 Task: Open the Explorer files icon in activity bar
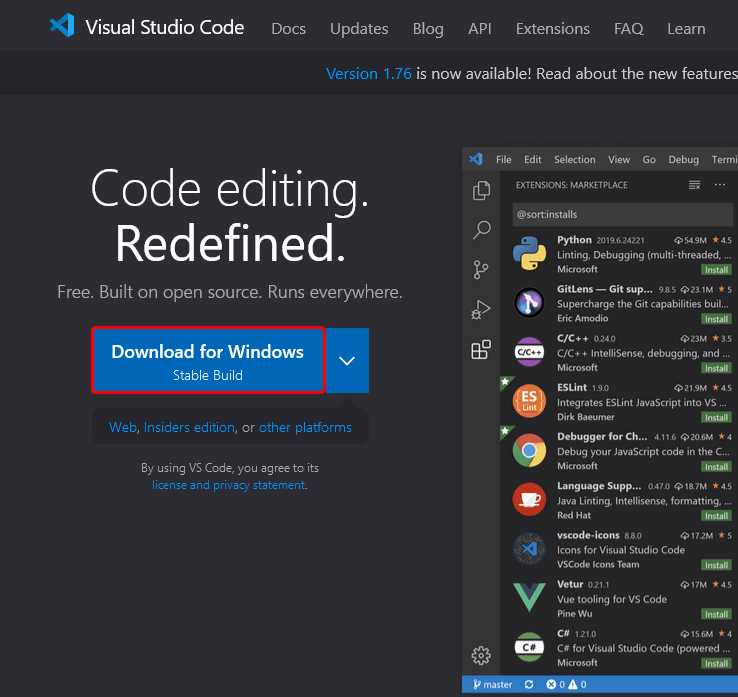tap(481, 190)
